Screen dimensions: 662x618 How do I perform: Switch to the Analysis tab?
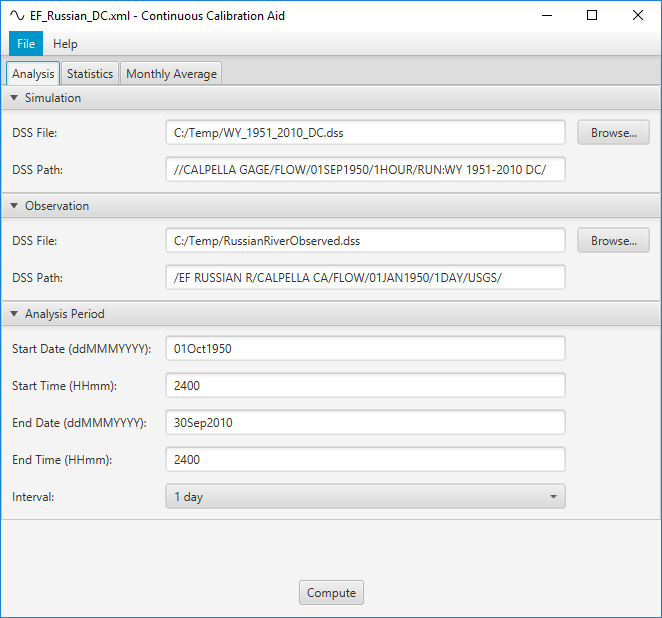click(x=33, y=73)
